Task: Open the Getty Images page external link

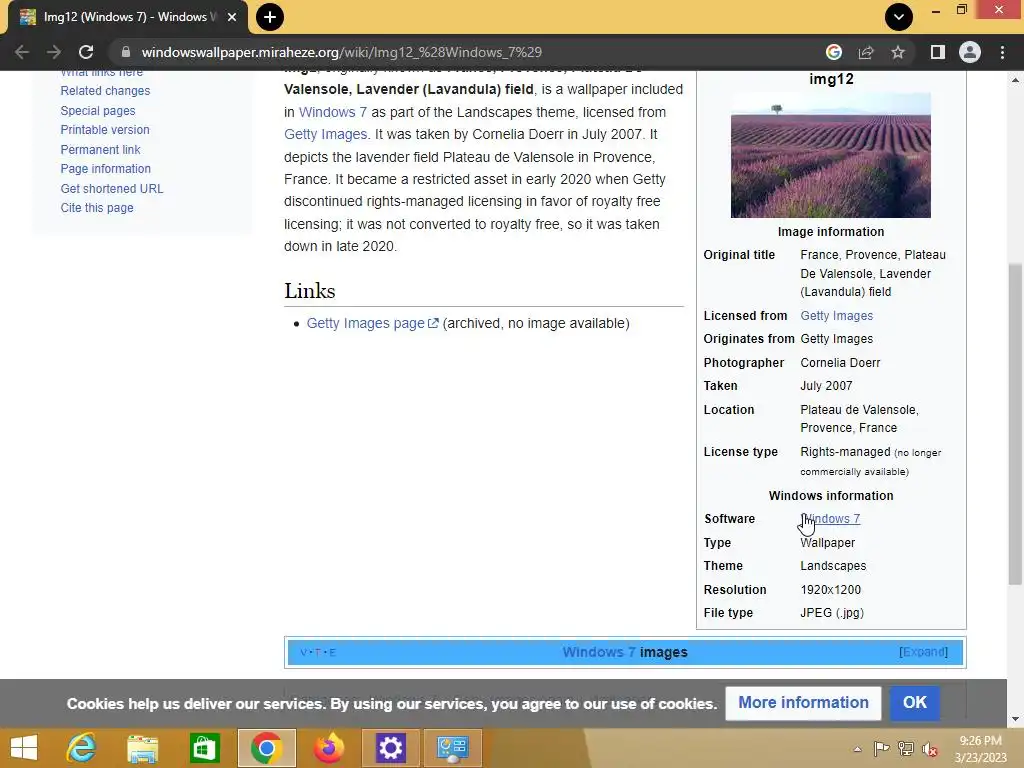Action: [x=372, y=323]
